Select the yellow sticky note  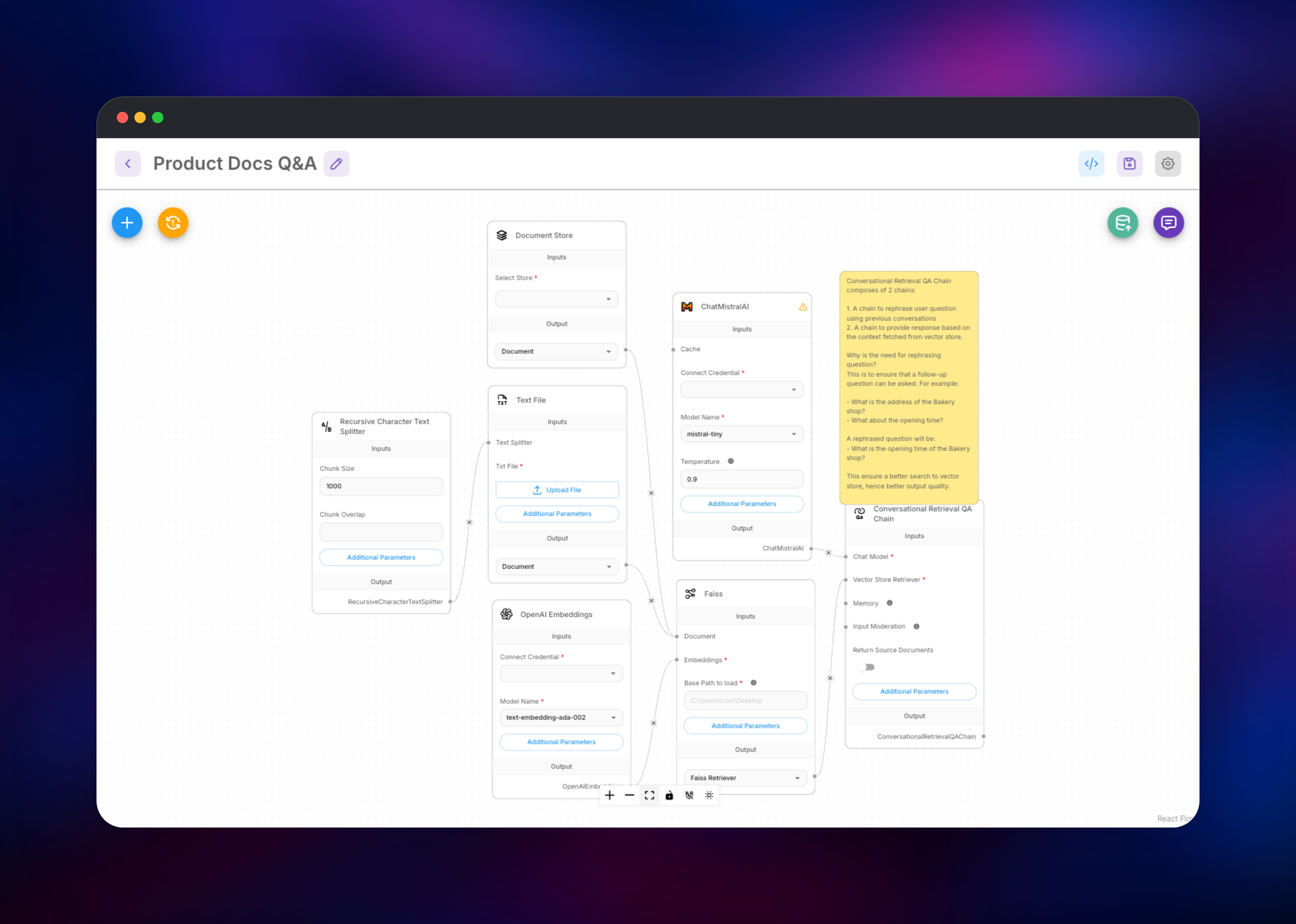[908, 388]
